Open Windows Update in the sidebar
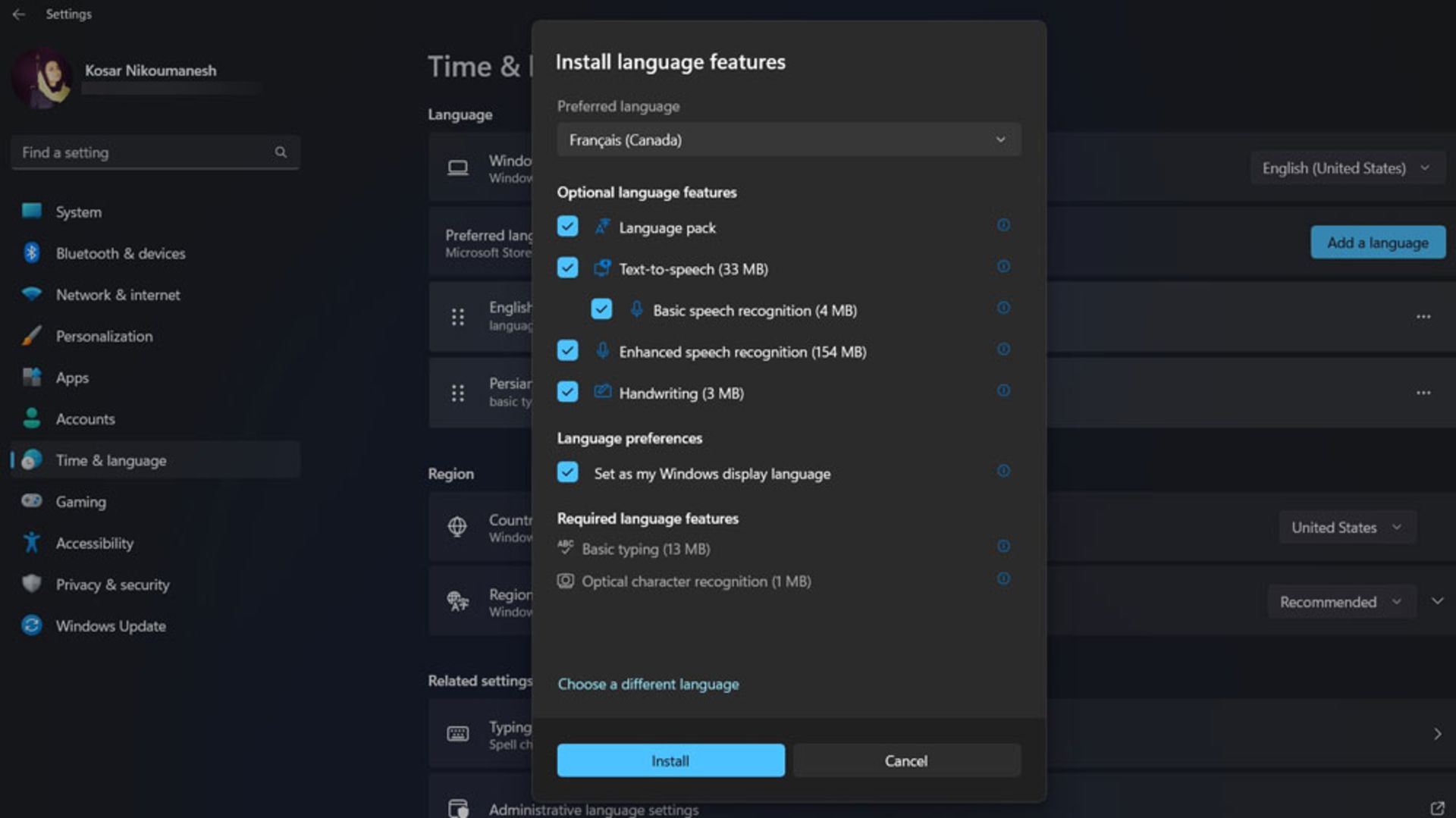 [x=111, y=626]
